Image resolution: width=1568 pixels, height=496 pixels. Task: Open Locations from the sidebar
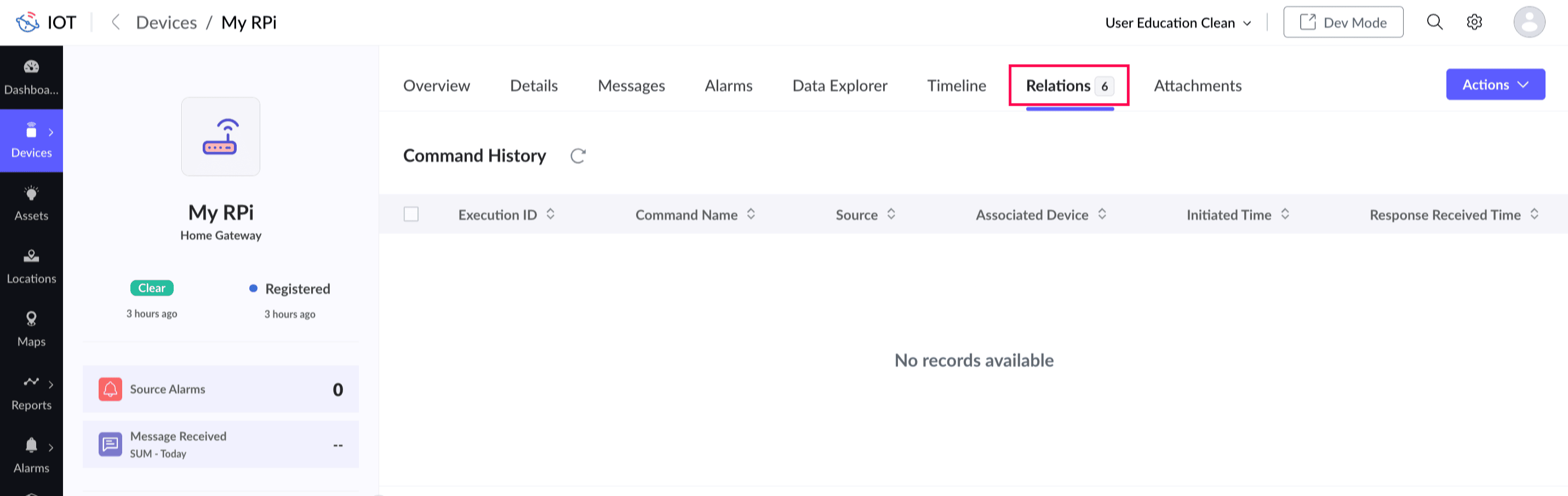(x=31, y=266)
